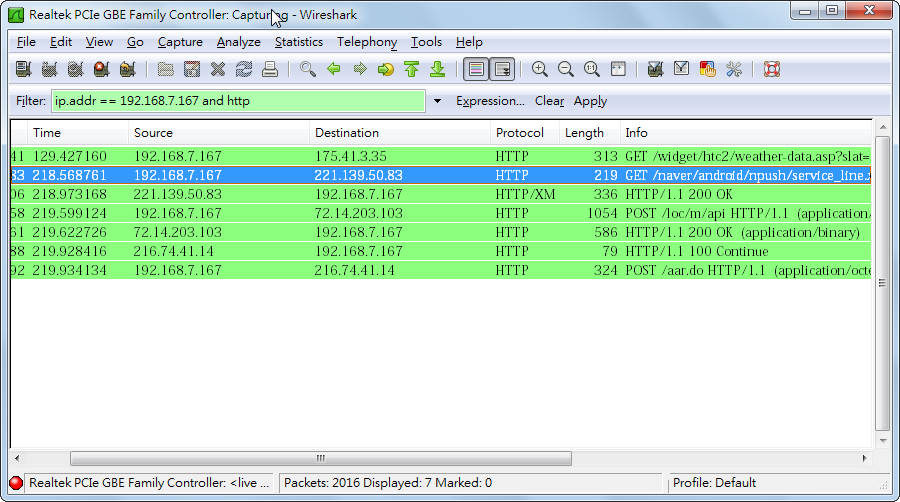This screenshot has width=900, height=502.
Task: Jump to the last packet arrow icon
Action: tap(438, 69)
